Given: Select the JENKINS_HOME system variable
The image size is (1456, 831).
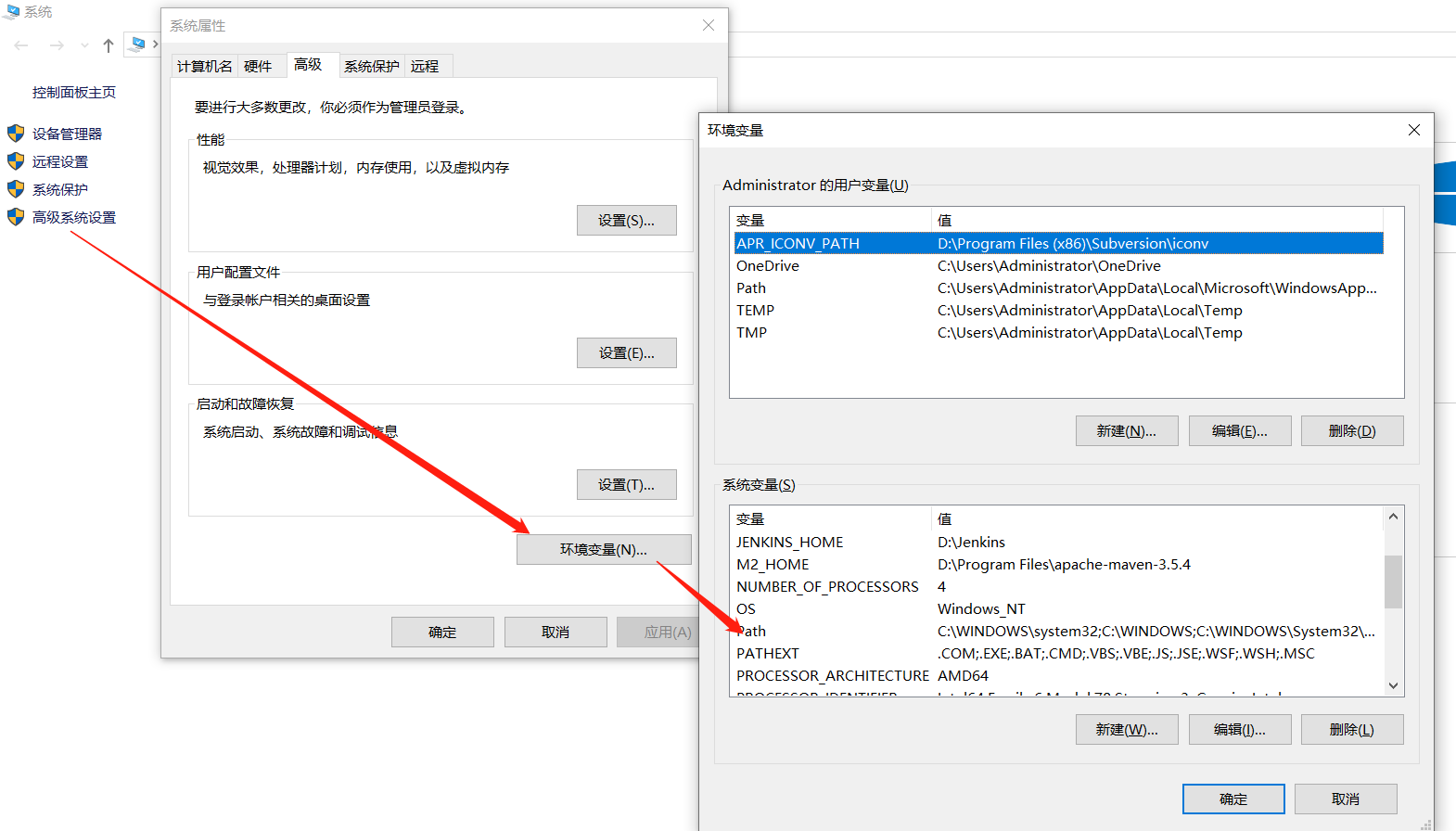Looking at the screenshot, I should 1058,542.
